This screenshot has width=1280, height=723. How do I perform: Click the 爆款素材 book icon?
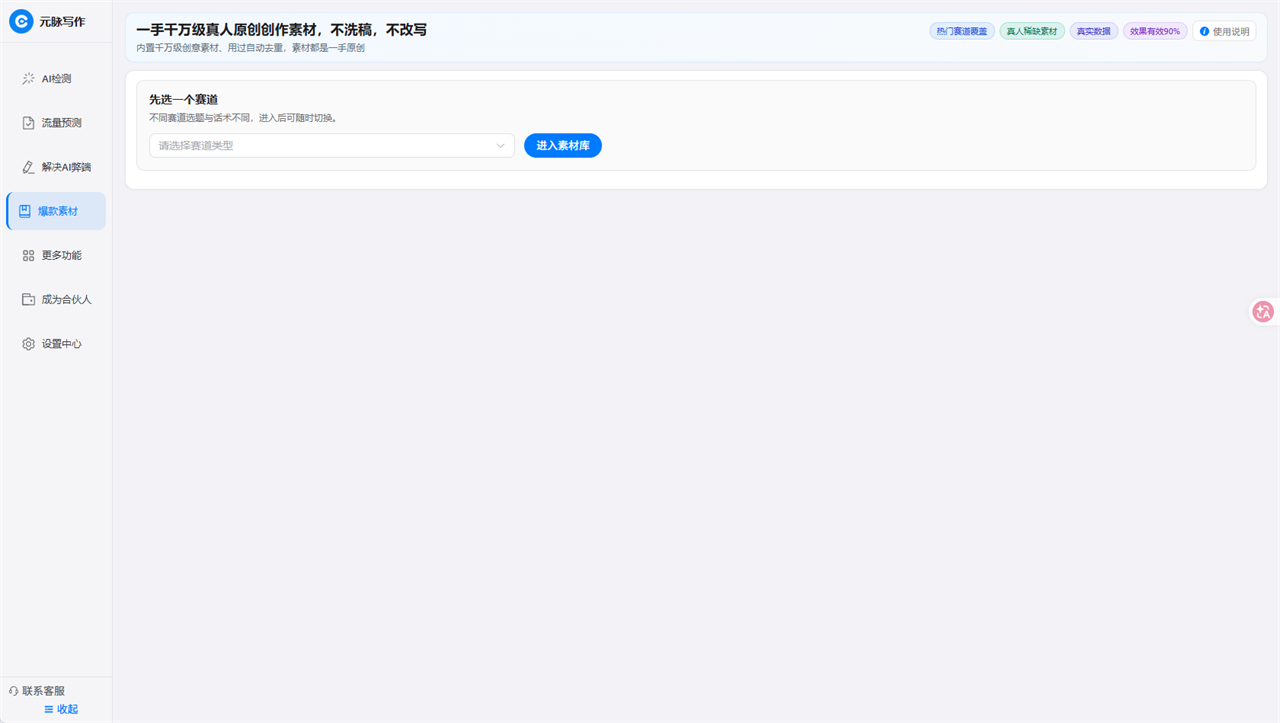click(25, 211)
